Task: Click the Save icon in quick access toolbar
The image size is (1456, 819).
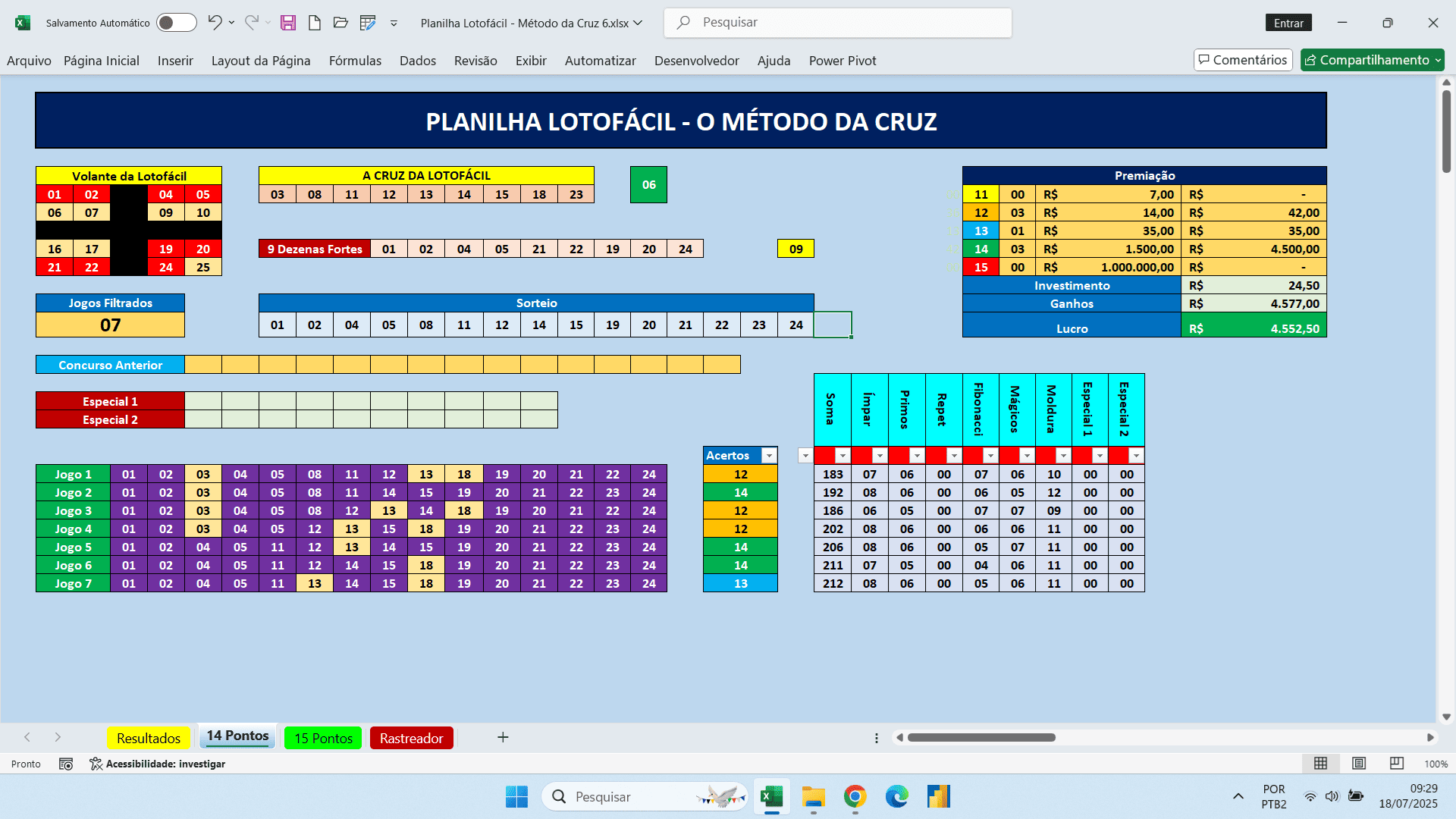Action: click(287, 23)
